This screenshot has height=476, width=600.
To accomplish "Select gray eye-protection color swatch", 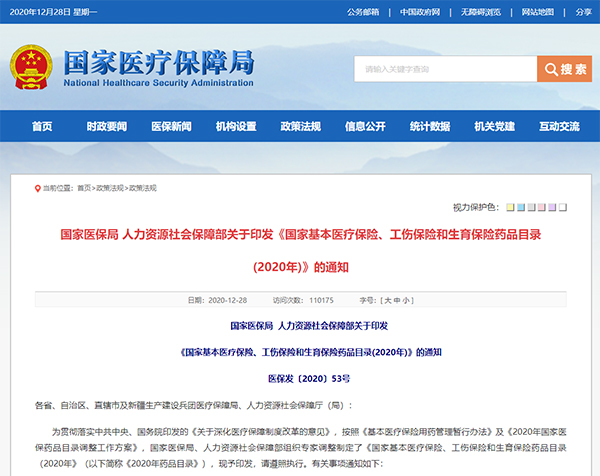I will click(x=530, y=207).
